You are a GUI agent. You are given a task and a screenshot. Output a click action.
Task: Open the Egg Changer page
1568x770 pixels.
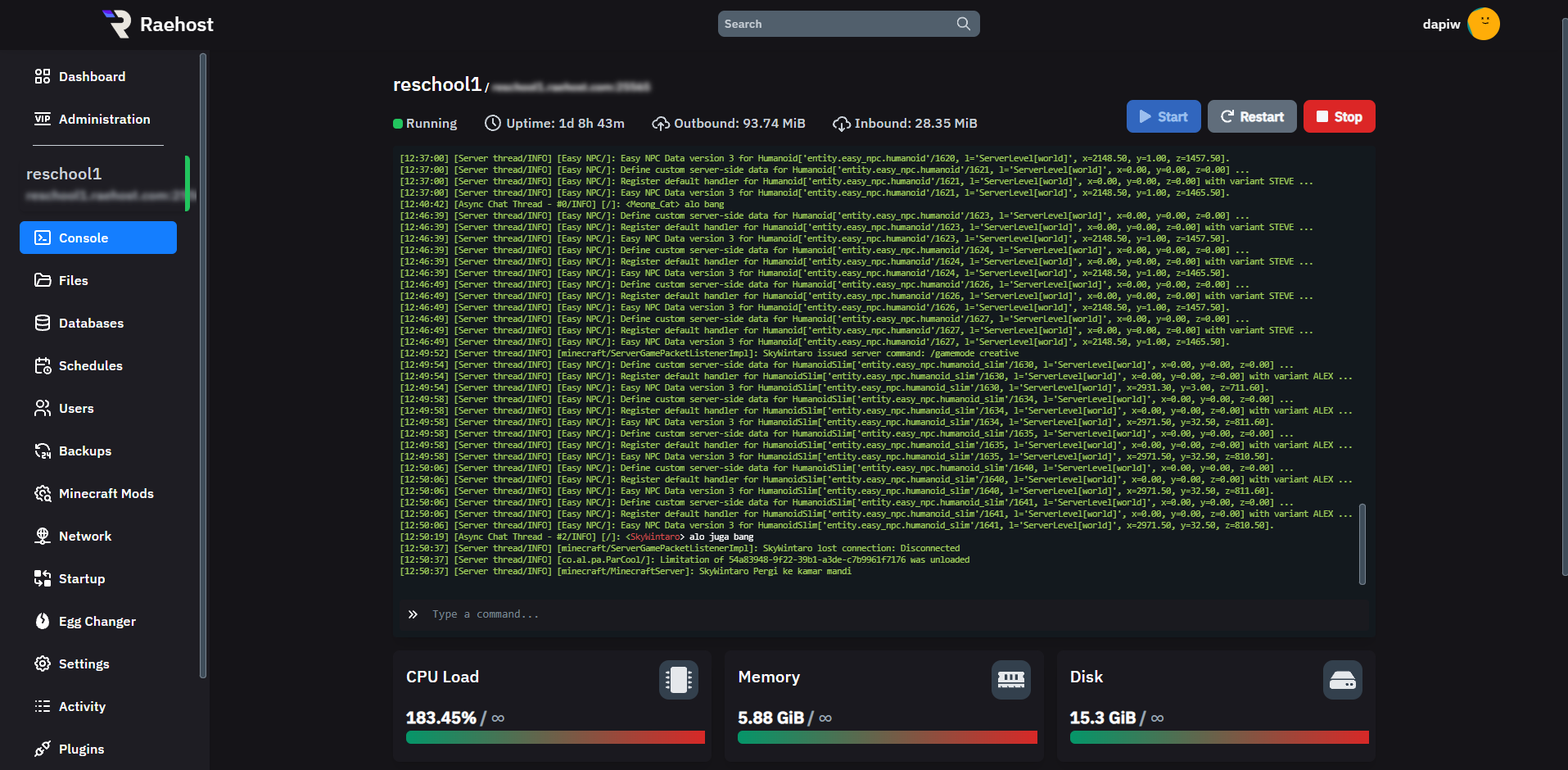point(97,621)
